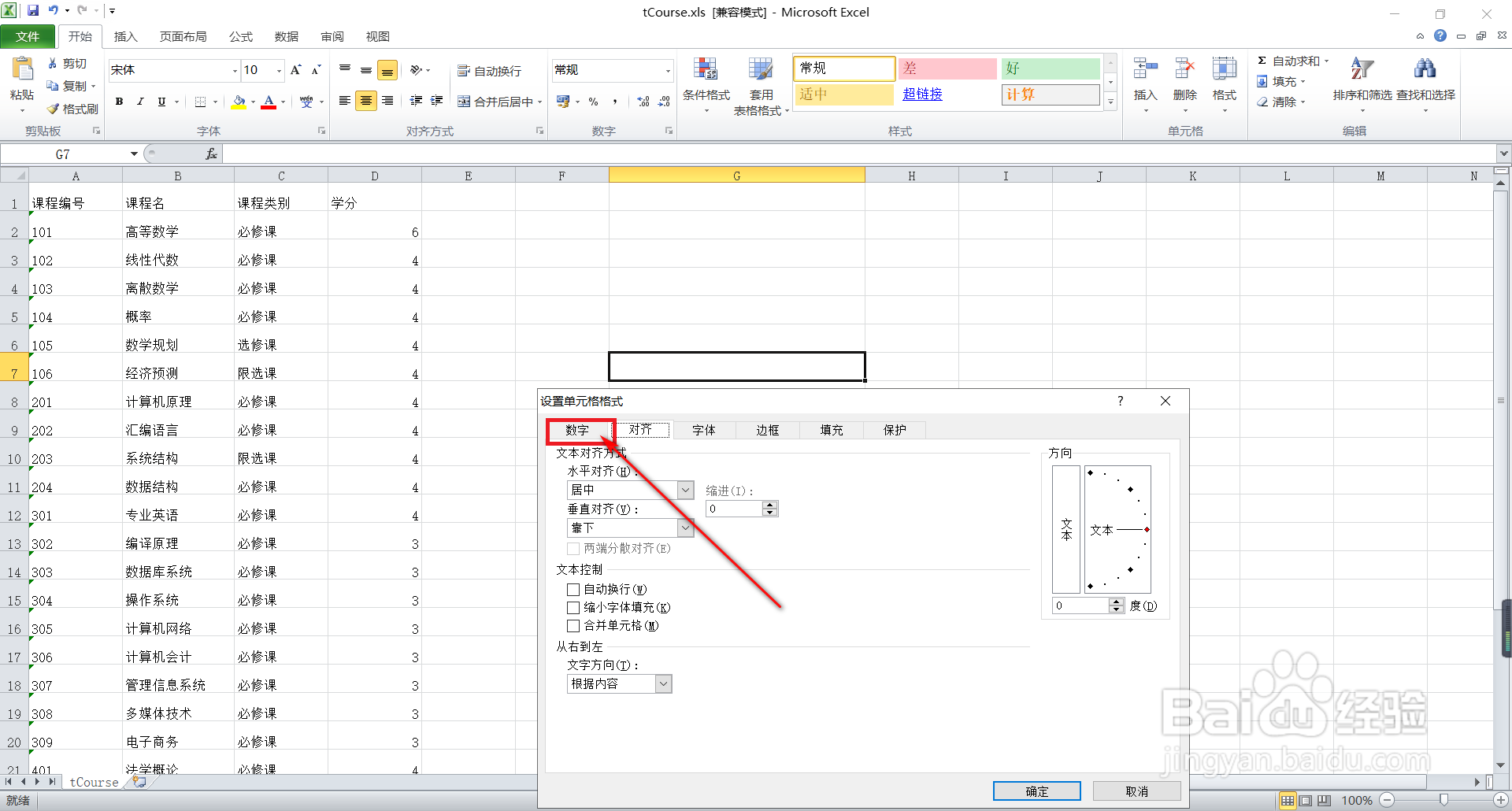Apply bold formatting
Image resolution: width=1512 pixels, height=811 pixels.
click(x=119, y=101)
